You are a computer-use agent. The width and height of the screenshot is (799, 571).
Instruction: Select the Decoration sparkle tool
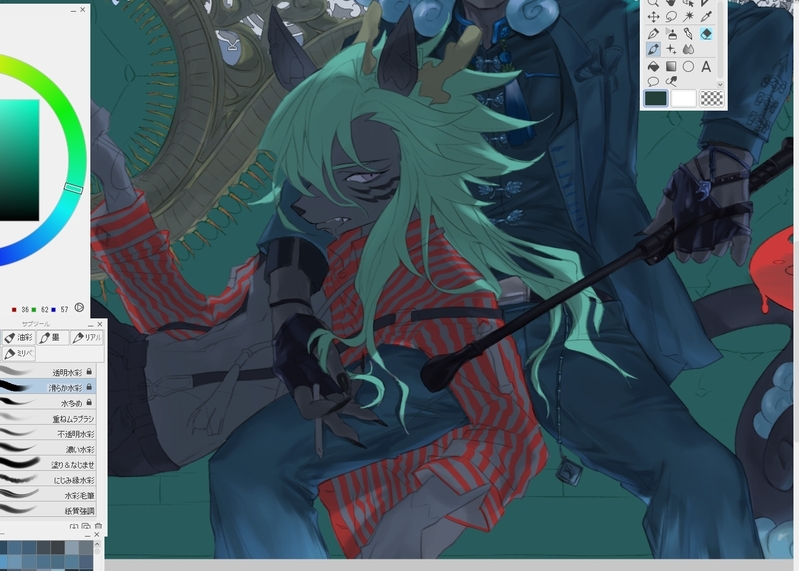pos(671,49)
